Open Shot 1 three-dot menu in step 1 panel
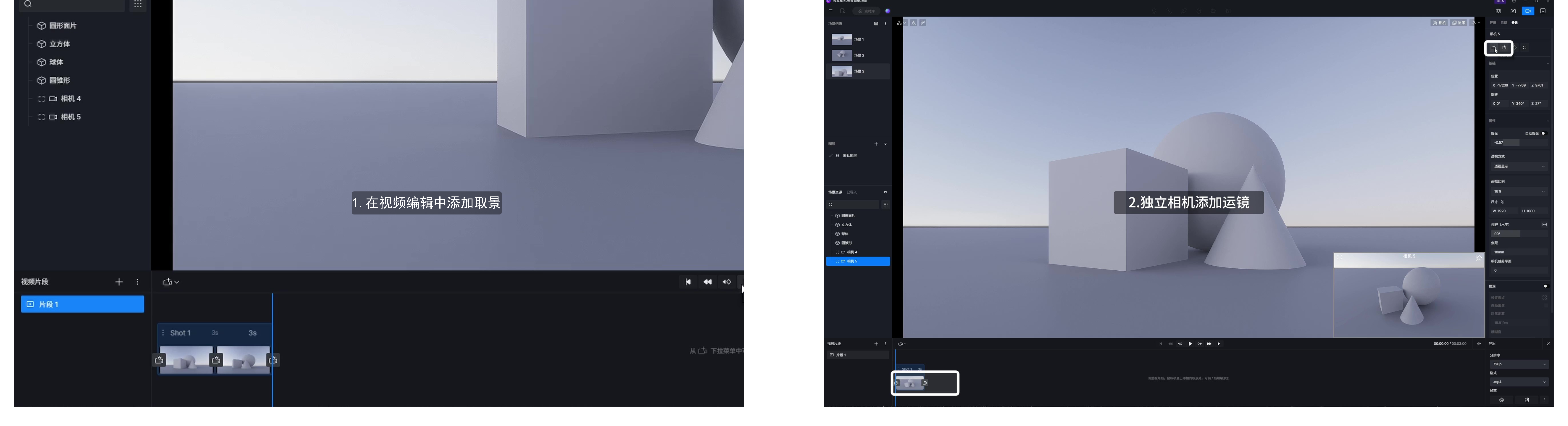 (x=162, y=333)
